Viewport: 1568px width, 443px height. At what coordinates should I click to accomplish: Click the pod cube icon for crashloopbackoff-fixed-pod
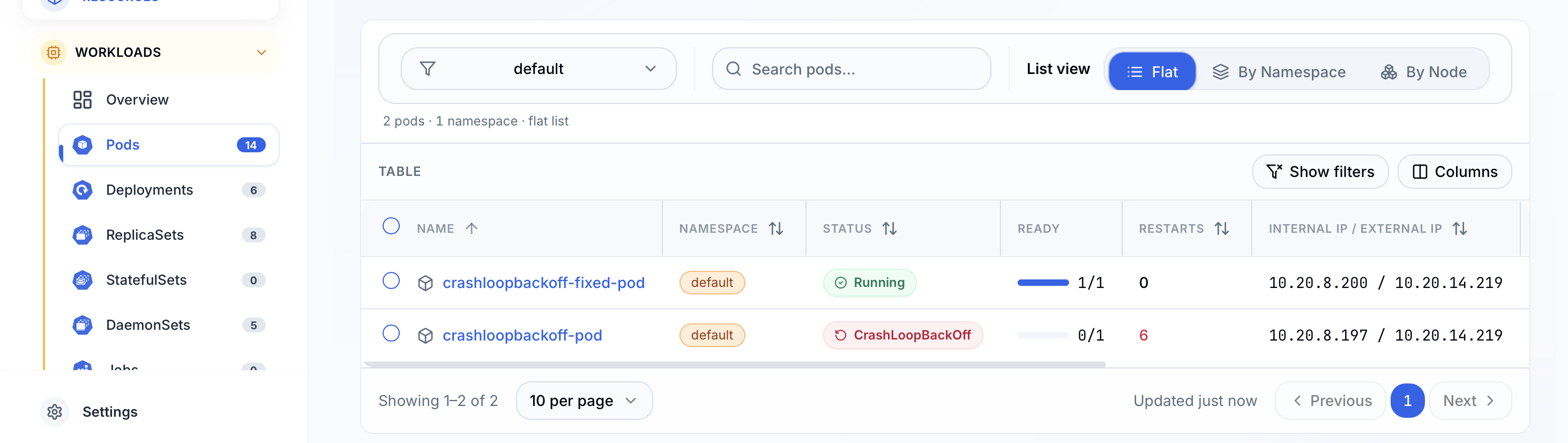coord(425,283)
